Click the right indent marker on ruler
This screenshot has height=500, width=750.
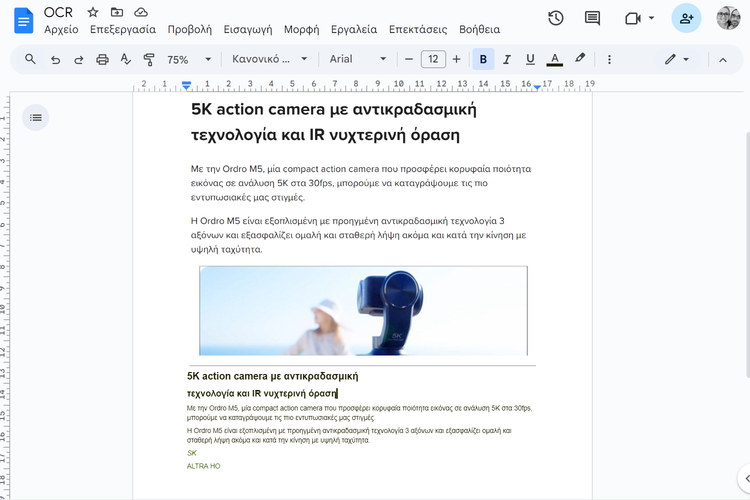pyautogui.click(x=537, y=87)
